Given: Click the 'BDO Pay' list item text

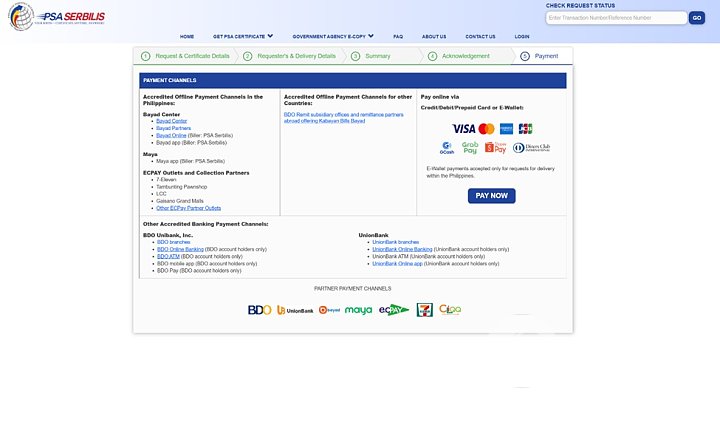Looking at the screenshot, I should (199, 270).
